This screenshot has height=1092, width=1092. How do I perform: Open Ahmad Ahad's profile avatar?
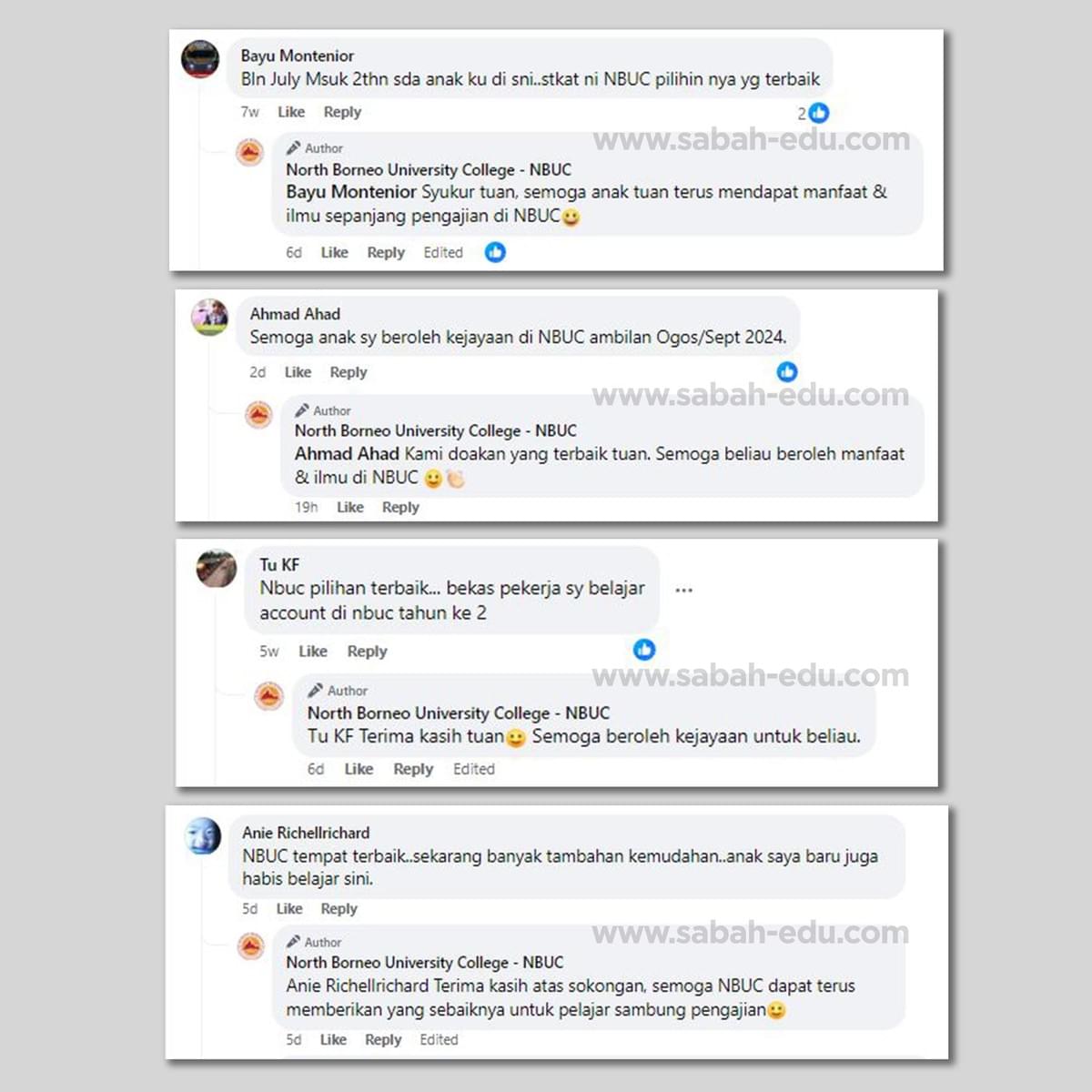(209, 318)
